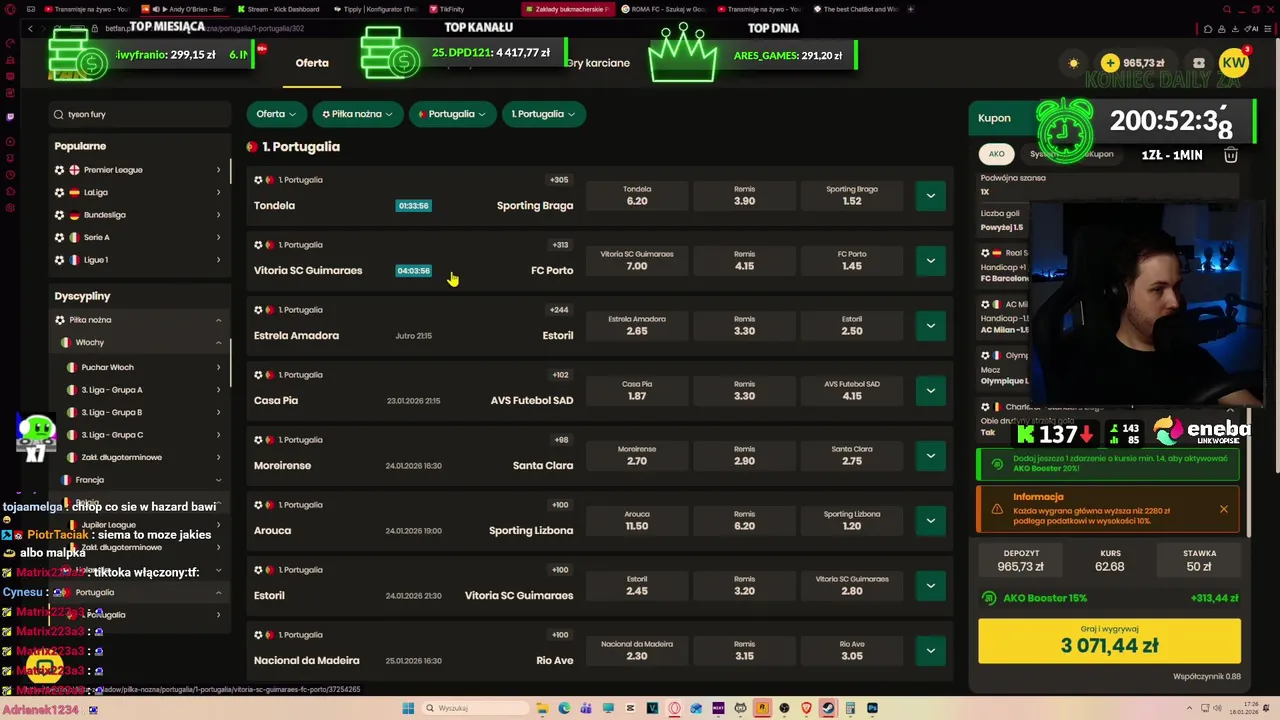The image size is (1280, 720).
Task: Switch to The best ChatBot browser tab
Action: 855,9
